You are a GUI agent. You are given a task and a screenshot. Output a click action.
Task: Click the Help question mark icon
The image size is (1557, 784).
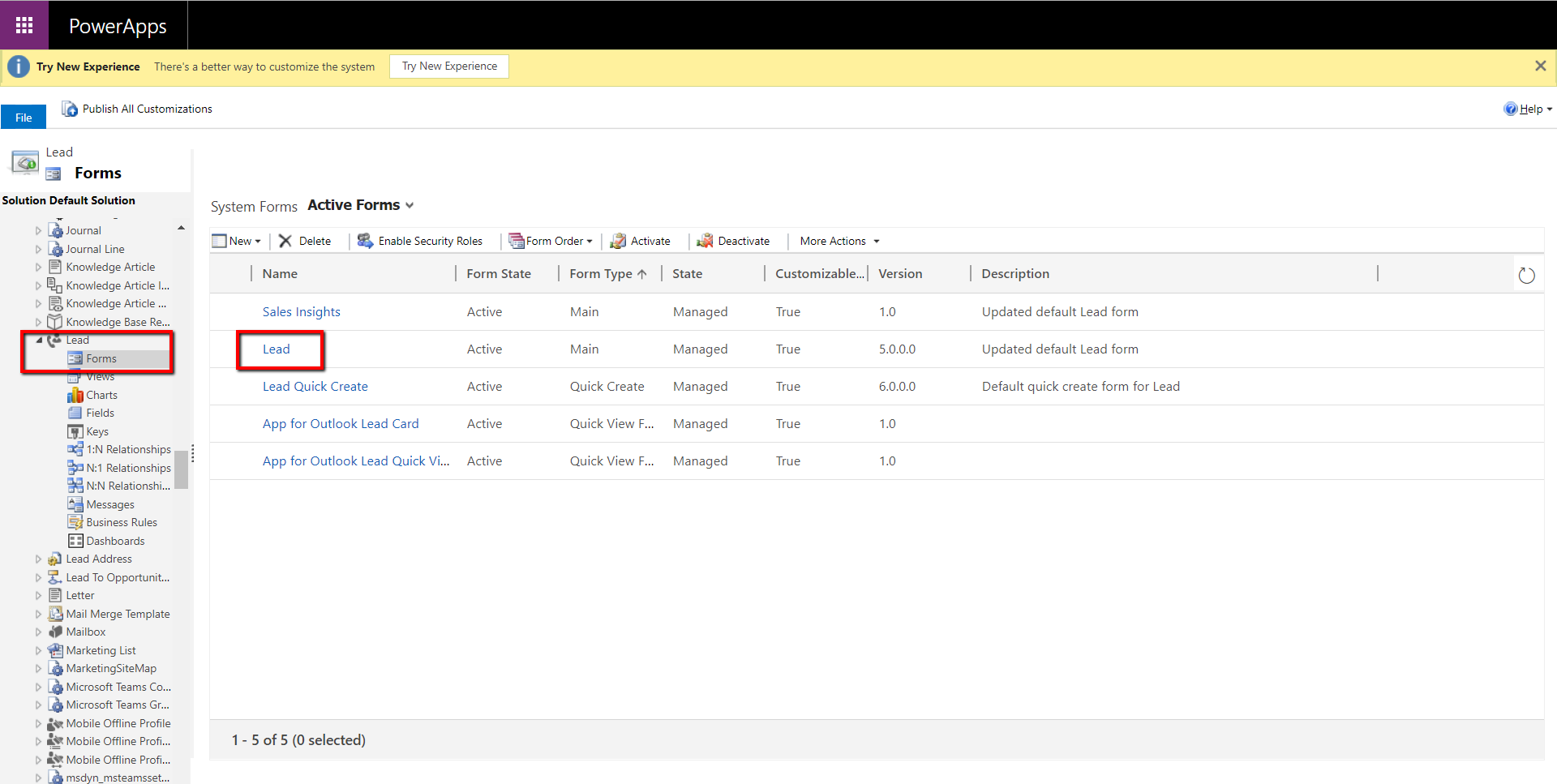tap(1510, 109)
